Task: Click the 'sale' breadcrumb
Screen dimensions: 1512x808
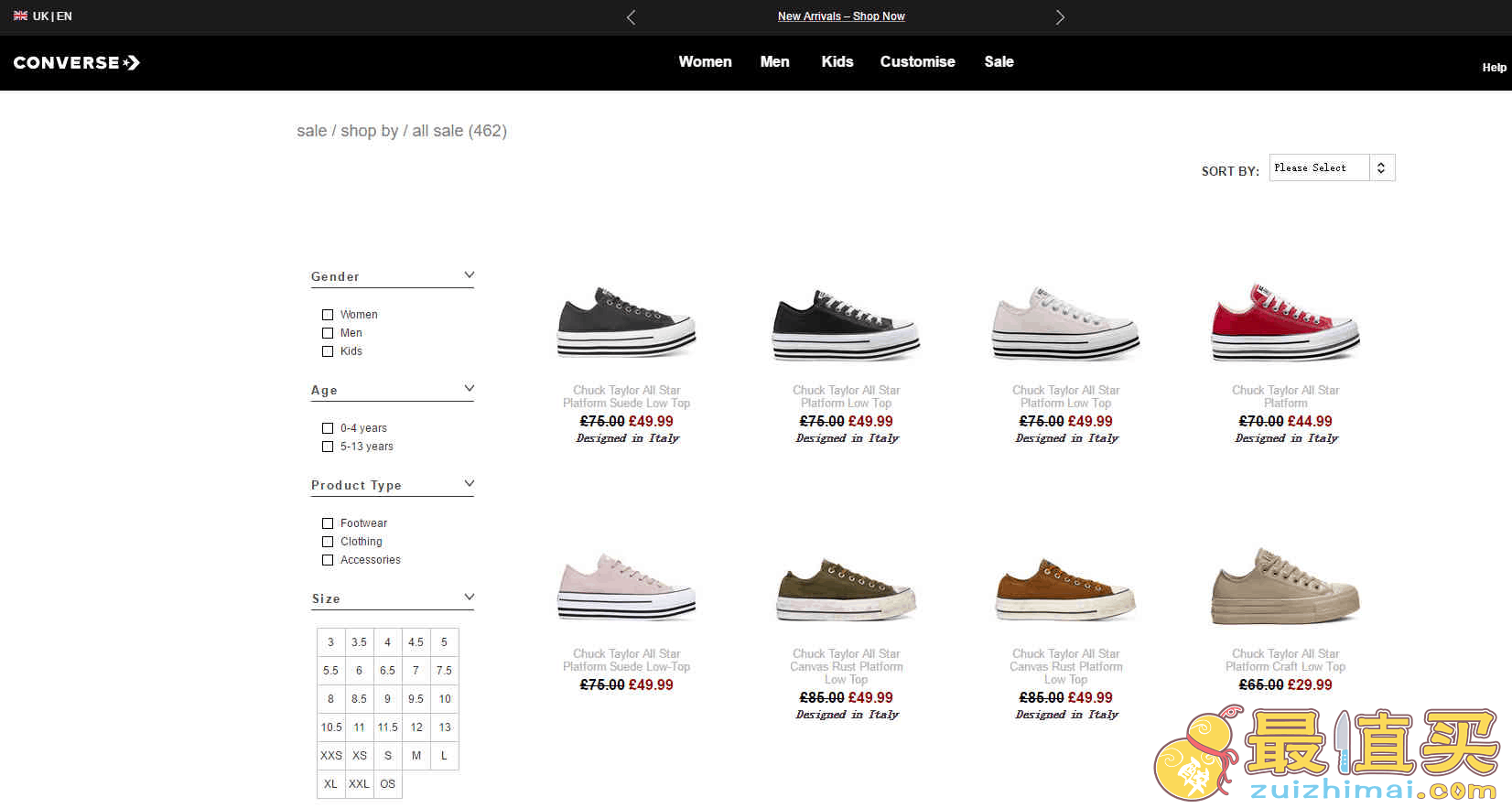Action: [311, 131]
